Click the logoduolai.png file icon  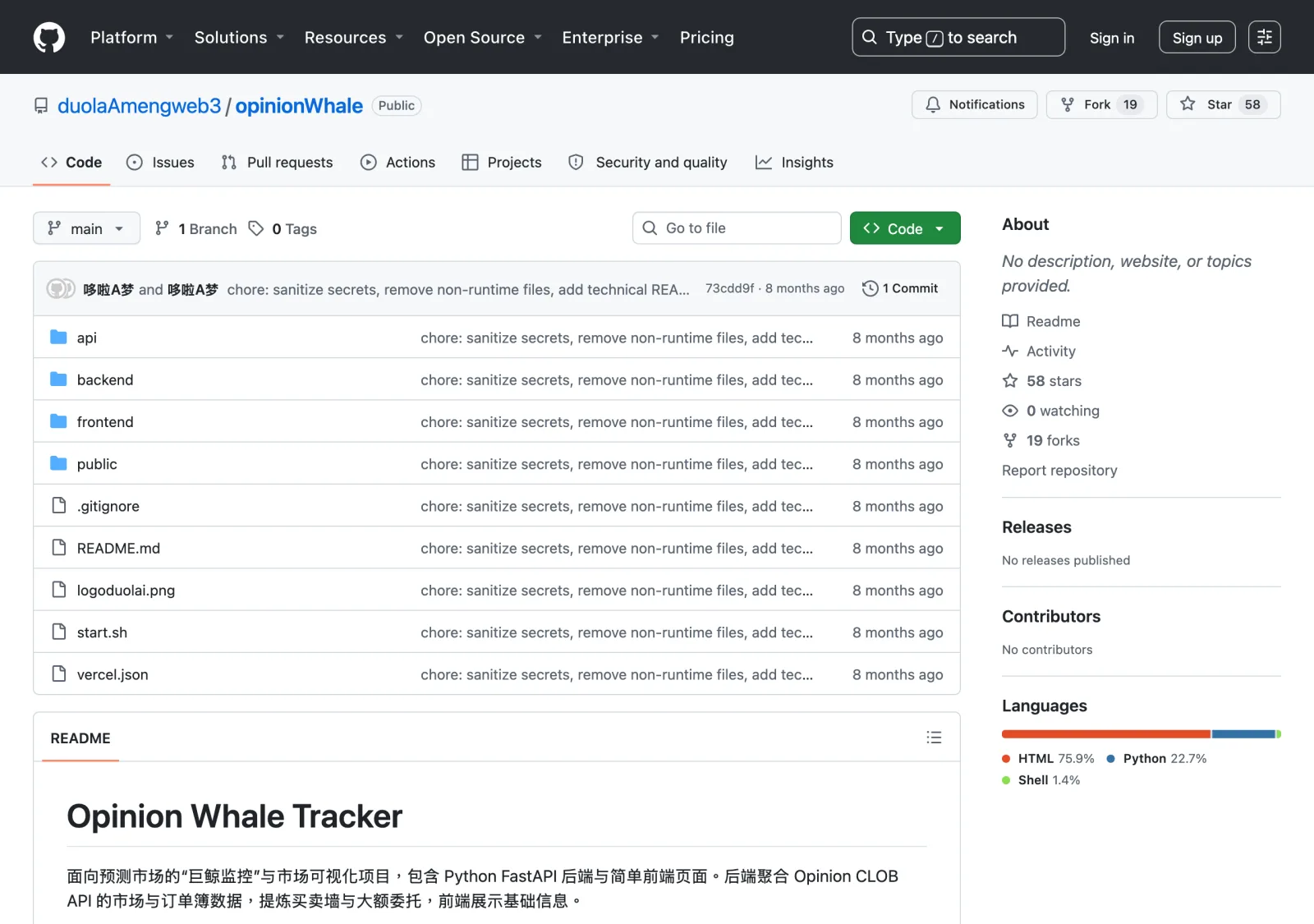[x=58, y=590]
